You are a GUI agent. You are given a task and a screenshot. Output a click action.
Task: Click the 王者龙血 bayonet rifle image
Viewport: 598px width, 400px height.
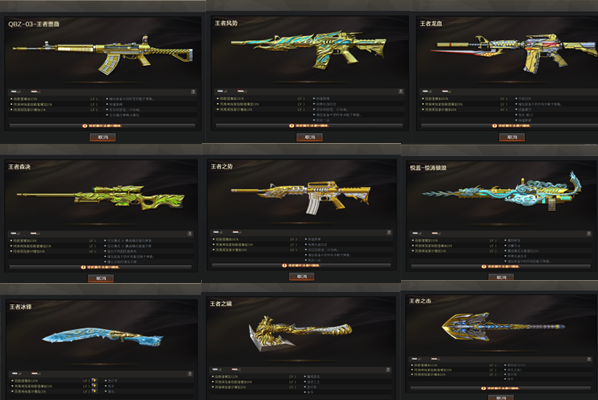click(513, 53)
